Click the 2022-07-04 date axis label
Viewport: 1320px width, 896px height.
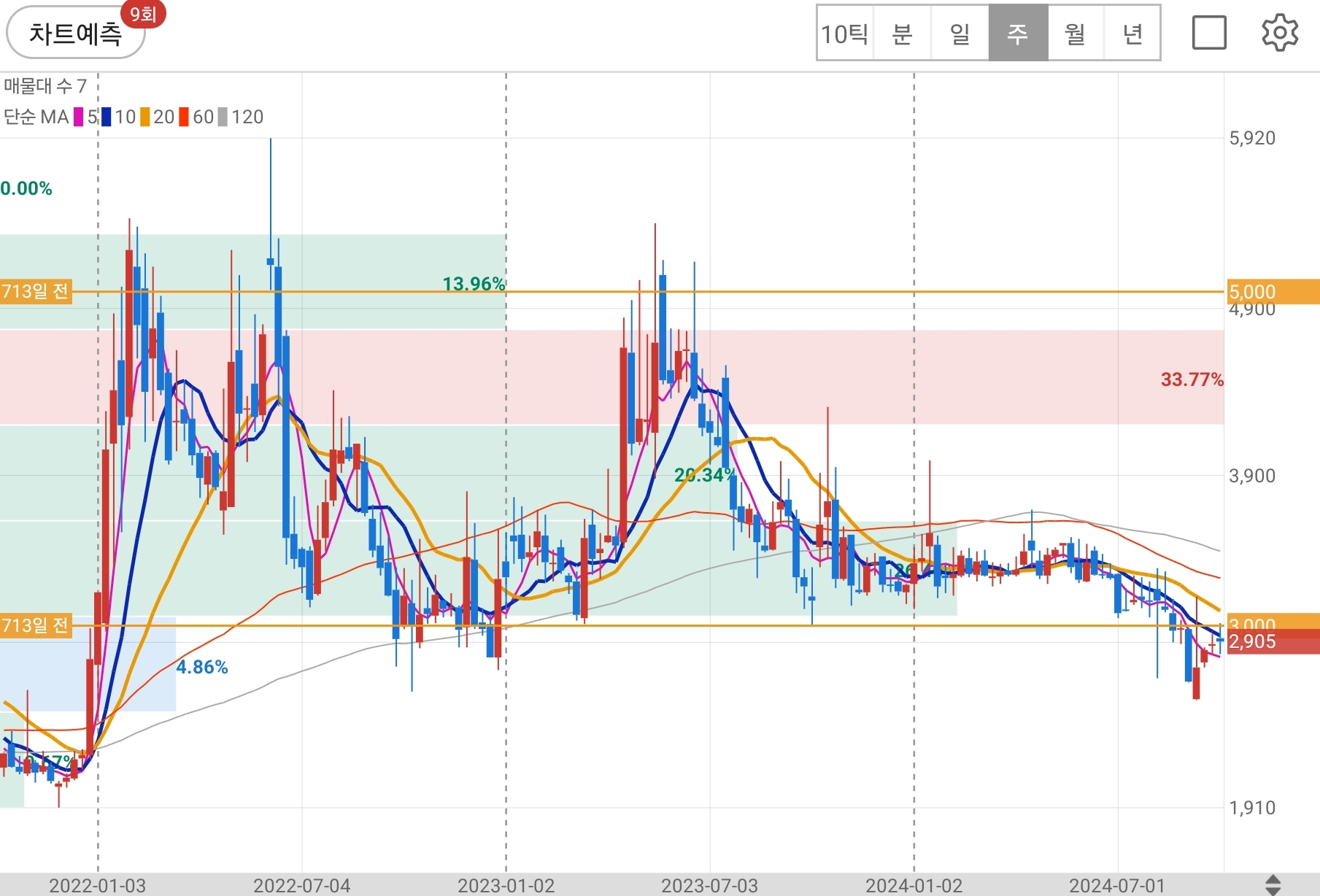[302, 886]
